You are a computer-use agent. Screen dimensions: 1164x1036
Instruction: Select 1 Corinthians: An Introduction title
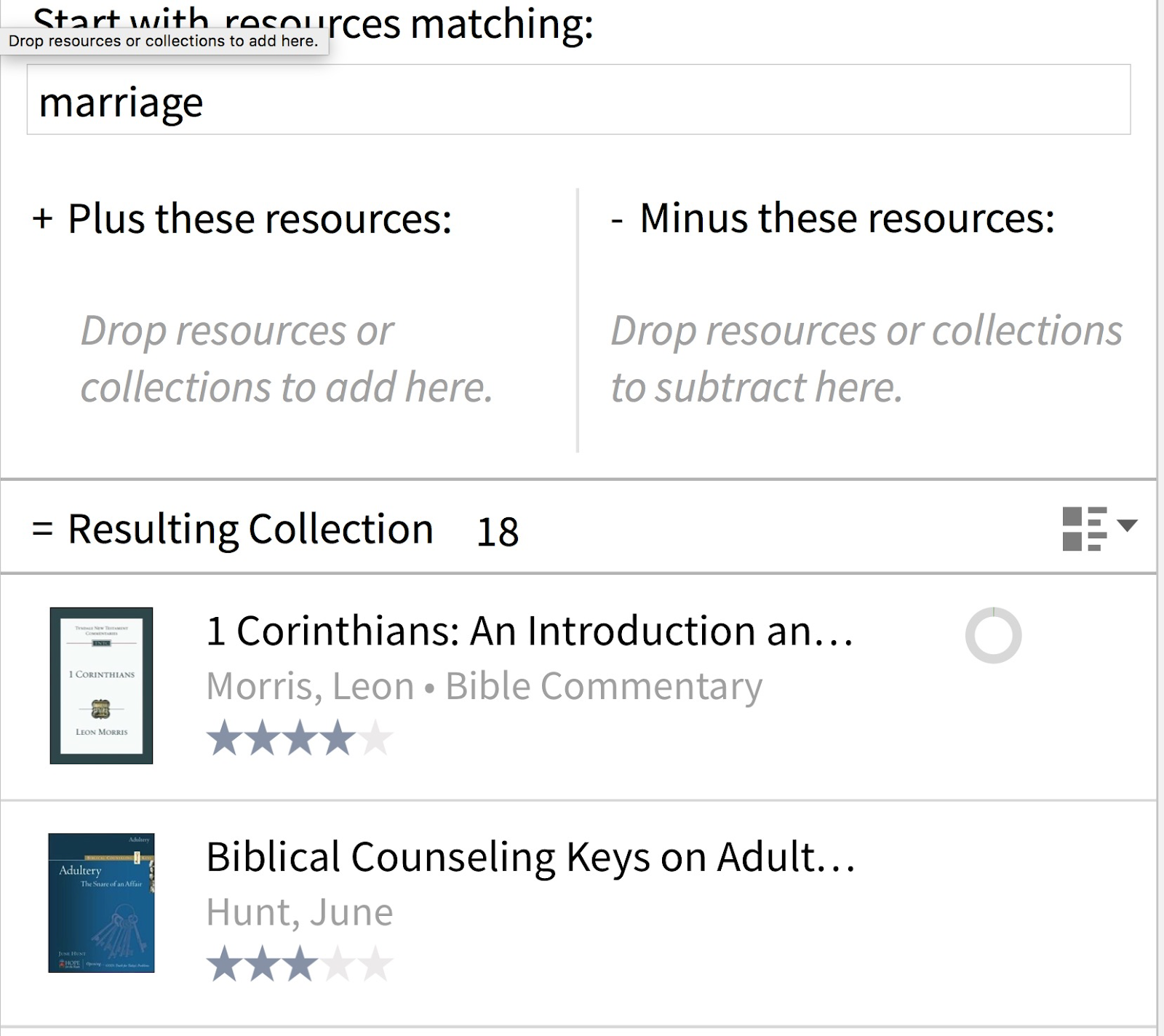[530, 631]
